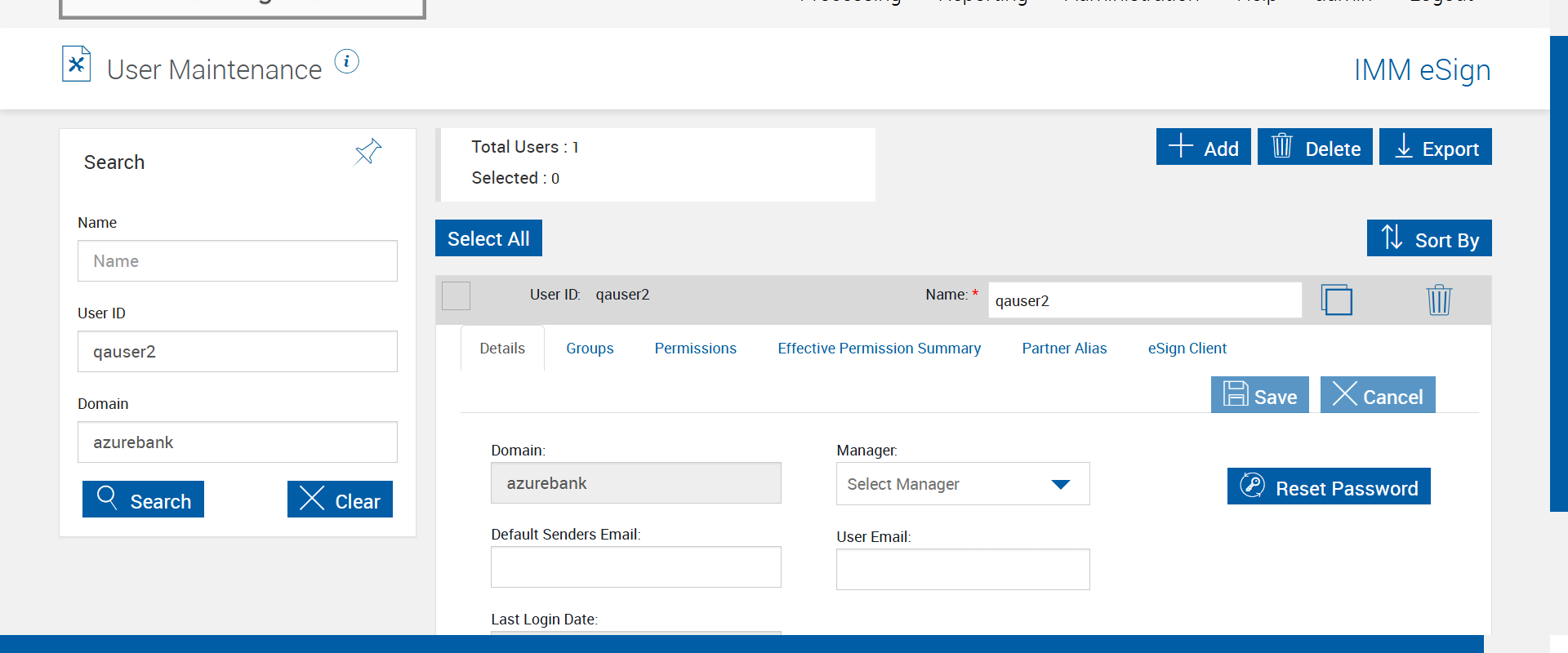Click the trash icon in qauser2 row
The width and height of the screenshot is (1568, 653).
pos(1438,300)
